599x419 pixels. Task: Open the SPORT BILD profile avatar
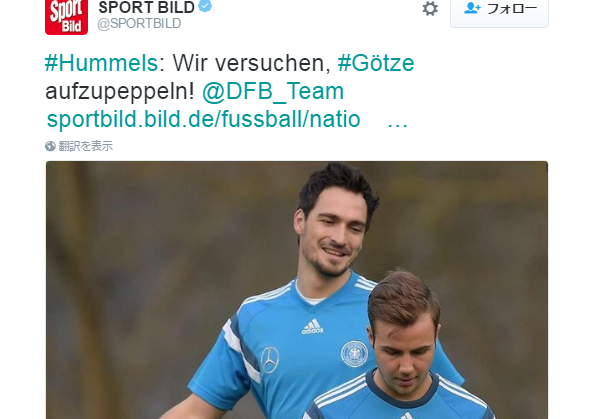(x=66, y=17)
